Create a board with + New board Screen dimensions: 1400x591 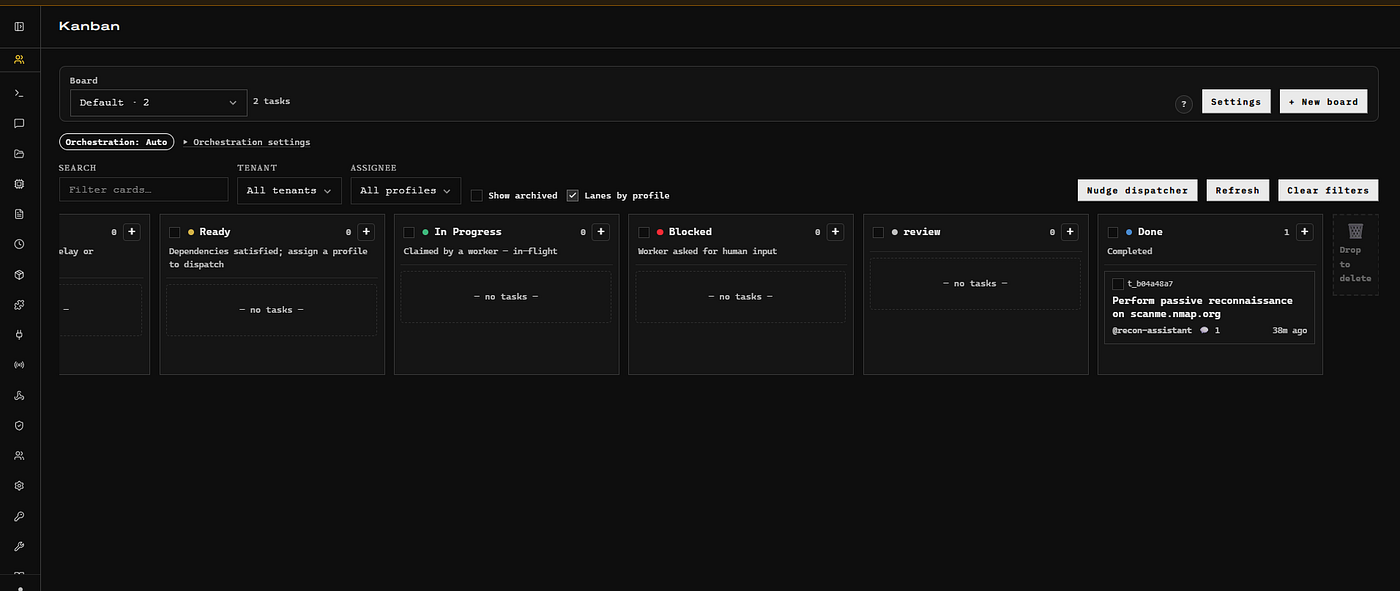coord(1323,101)
